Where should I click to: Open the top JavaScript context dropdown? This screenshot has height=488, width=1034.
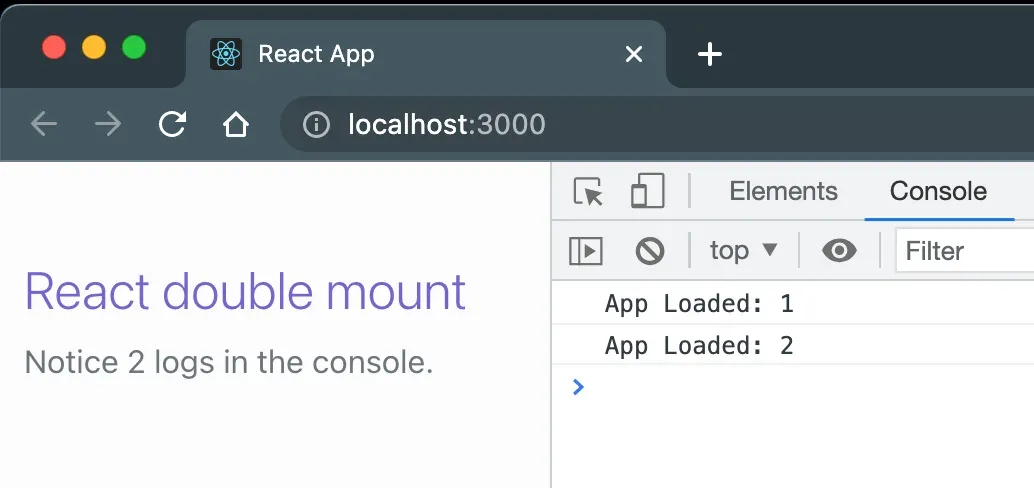(744, 251)
